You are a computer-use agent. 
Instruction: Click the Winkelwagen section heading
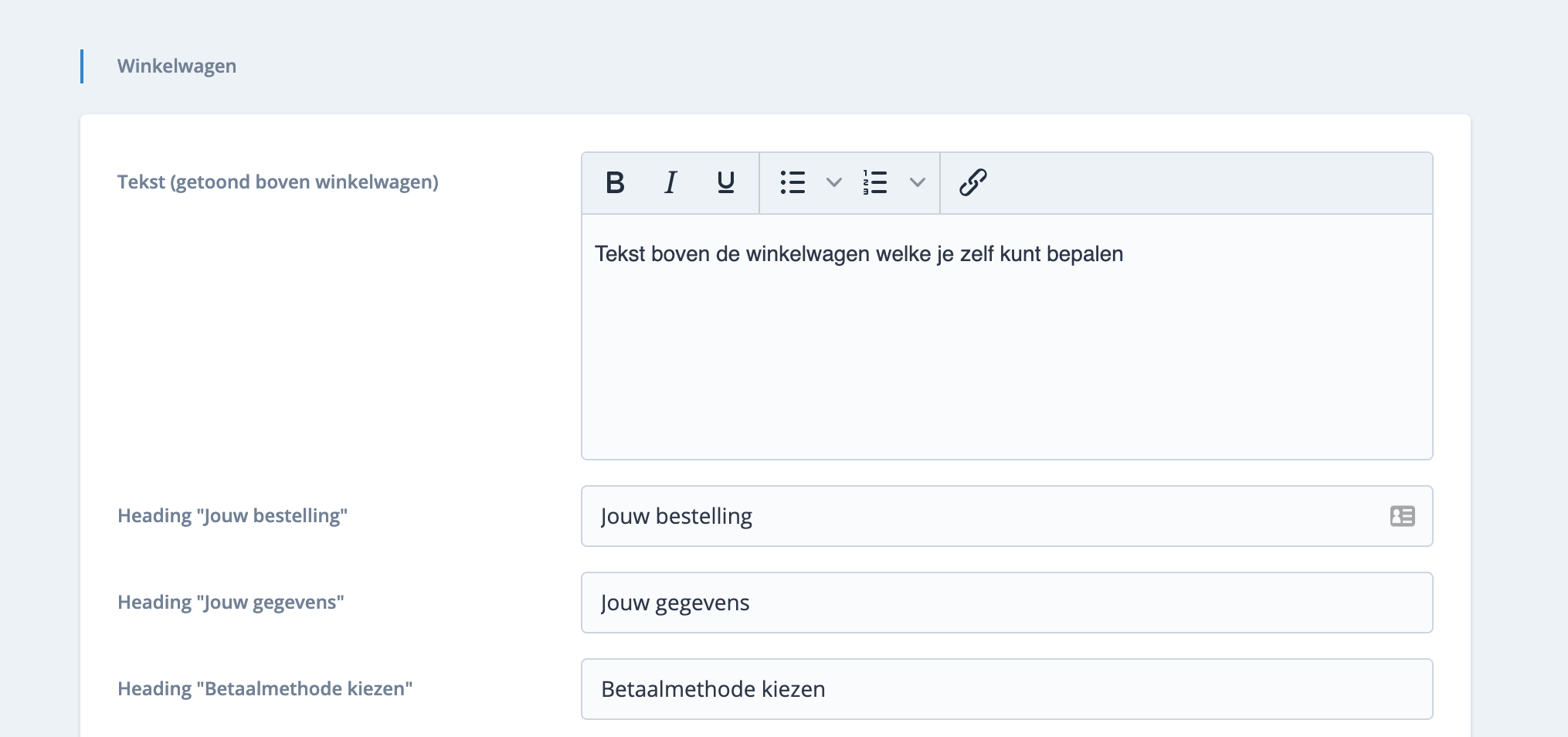(x=177, y=66)
